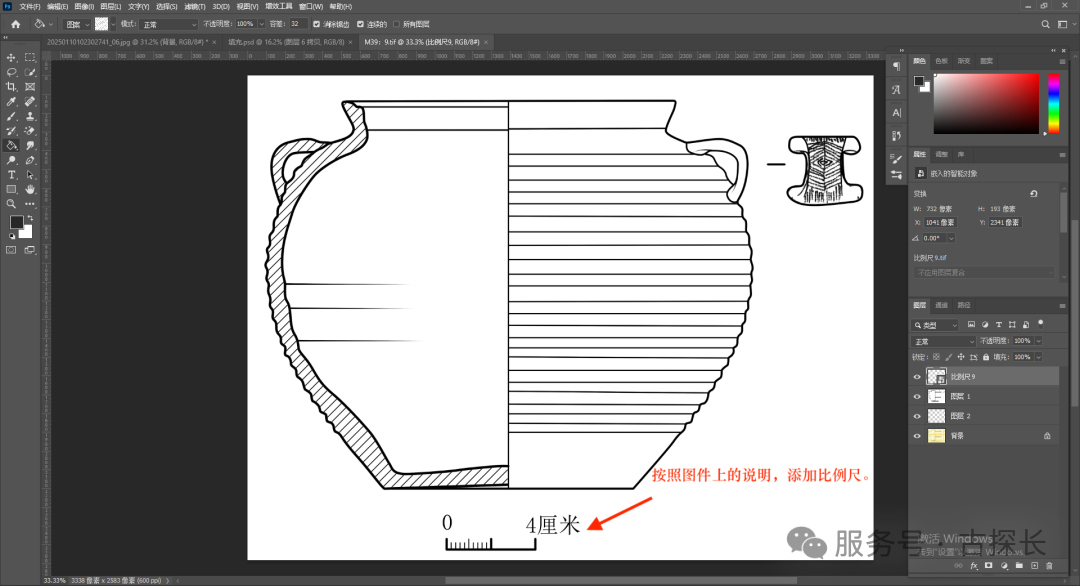Viewport: 1080px width, 586px height.
Task: Select the Path Selection tool
Action: [x=30, y=175]
